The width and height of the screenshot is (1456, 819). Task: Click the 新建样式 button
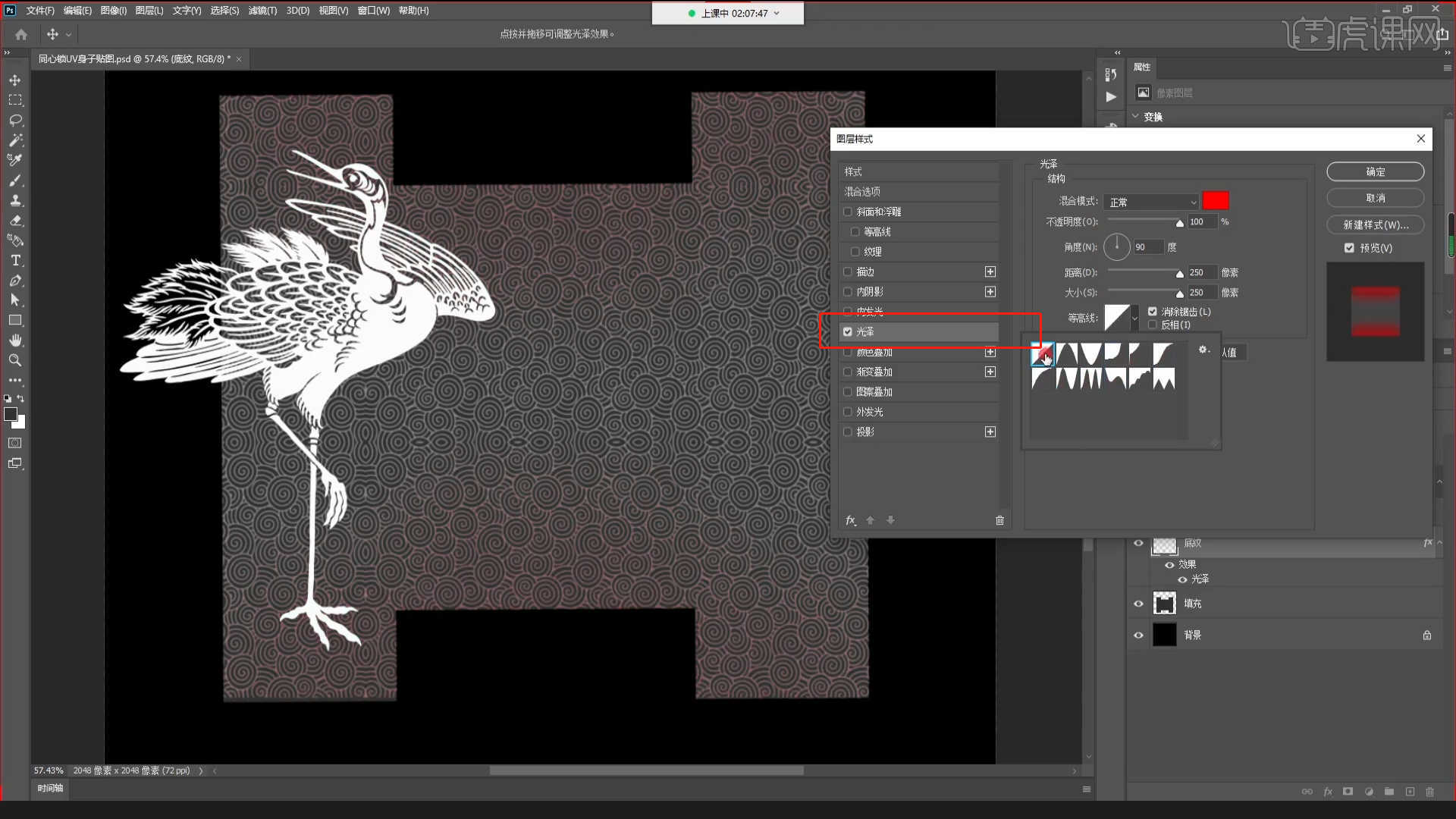(1375, 225)
